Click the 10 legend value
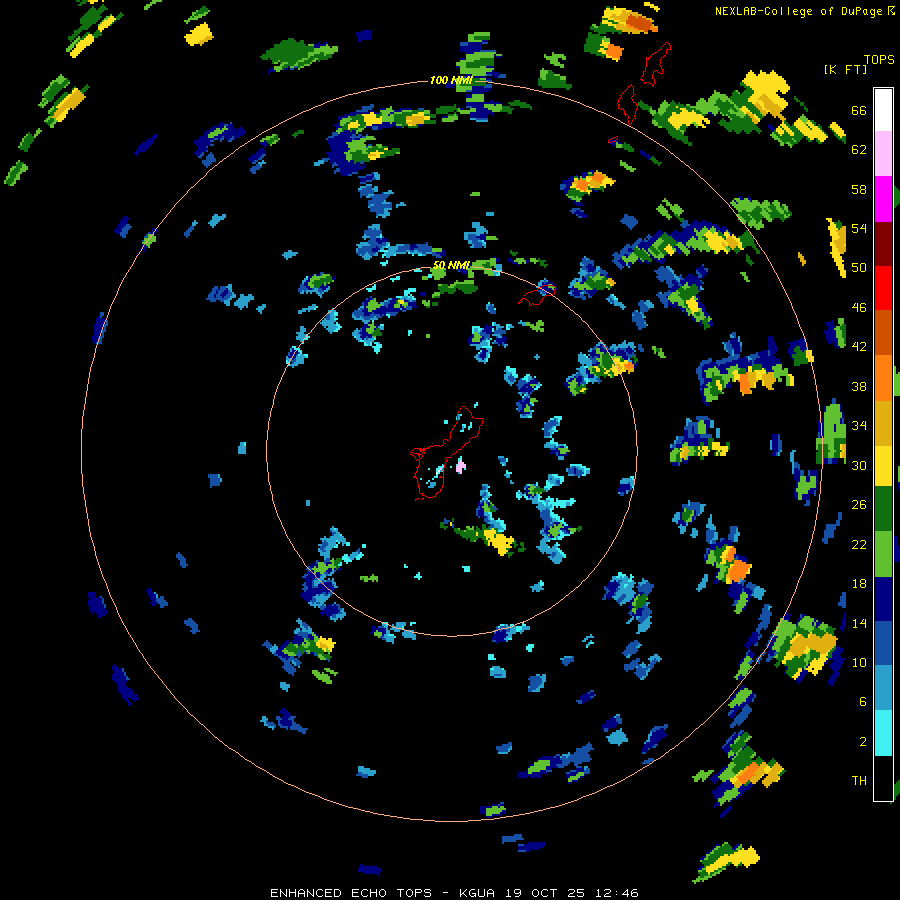Viewport: 900px width, 900px height. [x=859, y=663]
